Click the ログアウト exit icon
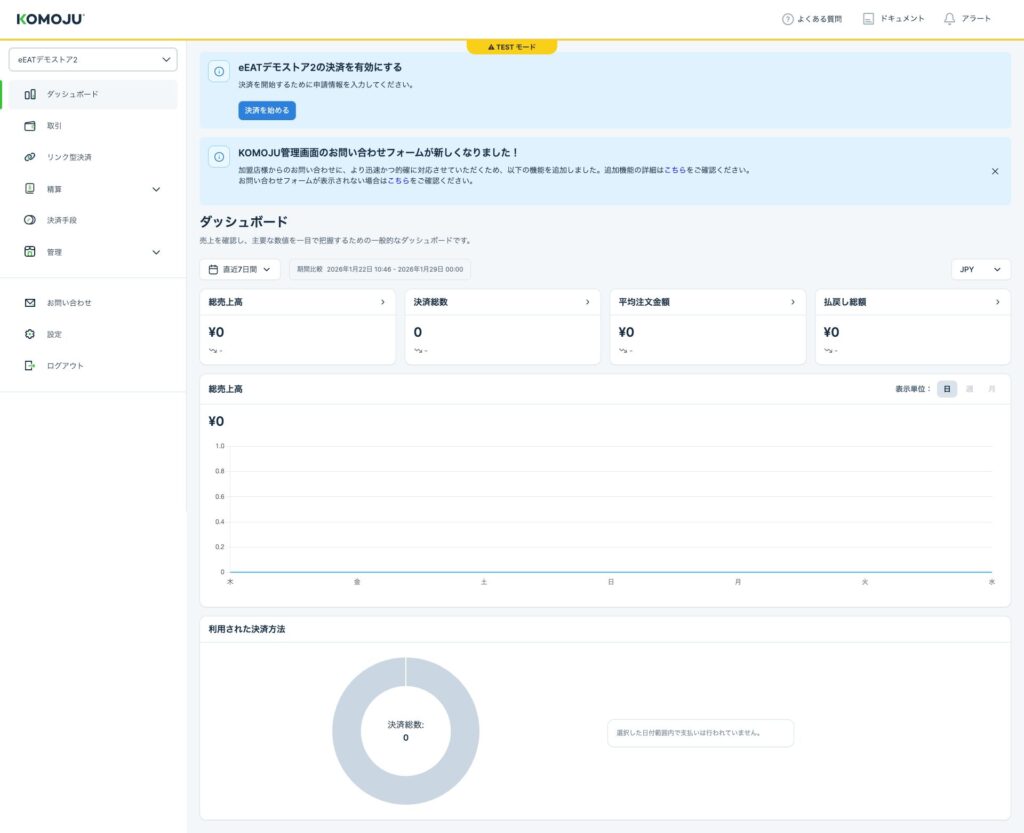This screenshot has height=833, width=1024. [30, 366]
